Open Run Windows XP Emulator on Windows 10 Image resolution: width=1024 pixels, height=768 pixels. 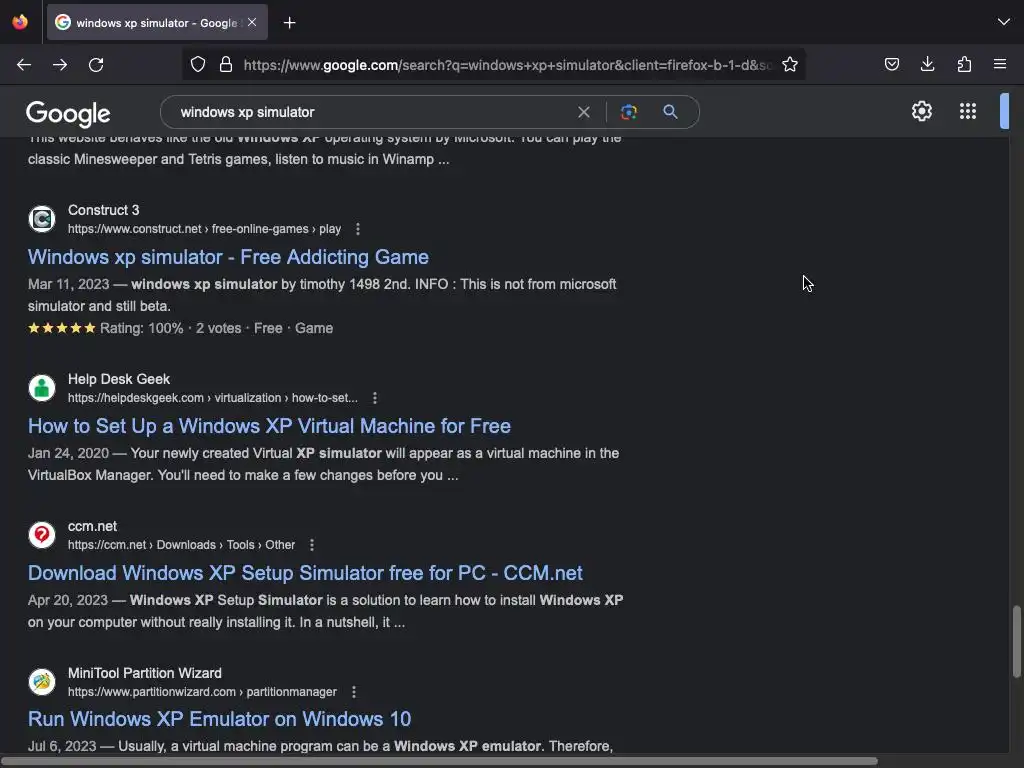click(x=219, y=719)
